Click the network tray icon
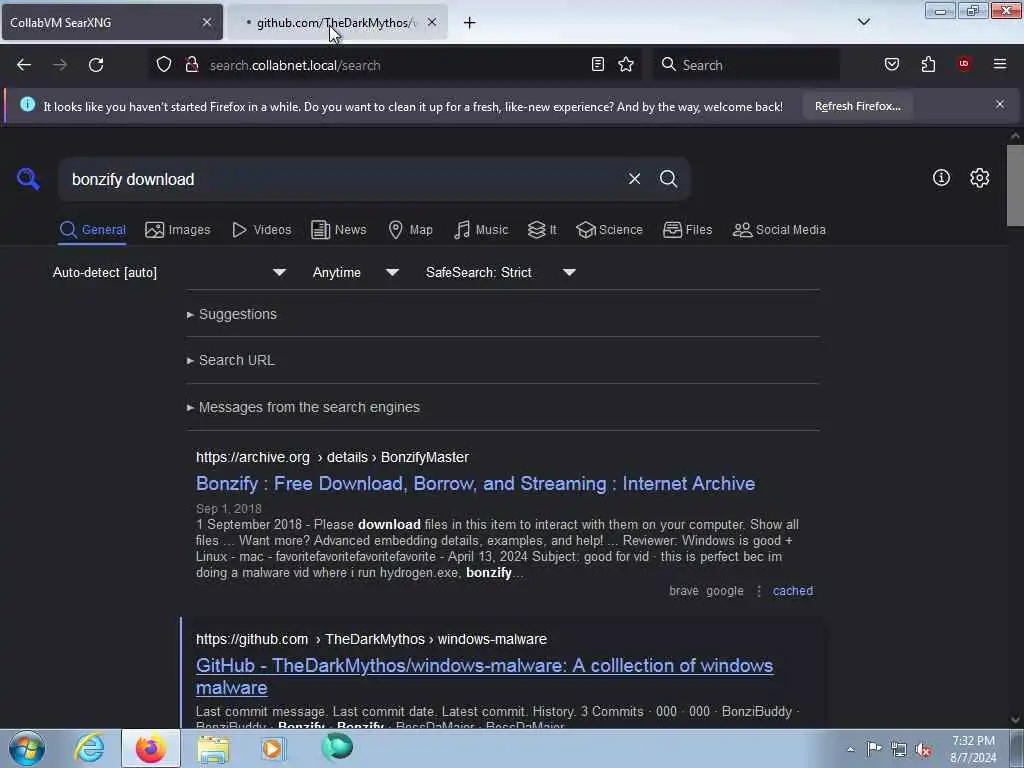 click(899, 750)
